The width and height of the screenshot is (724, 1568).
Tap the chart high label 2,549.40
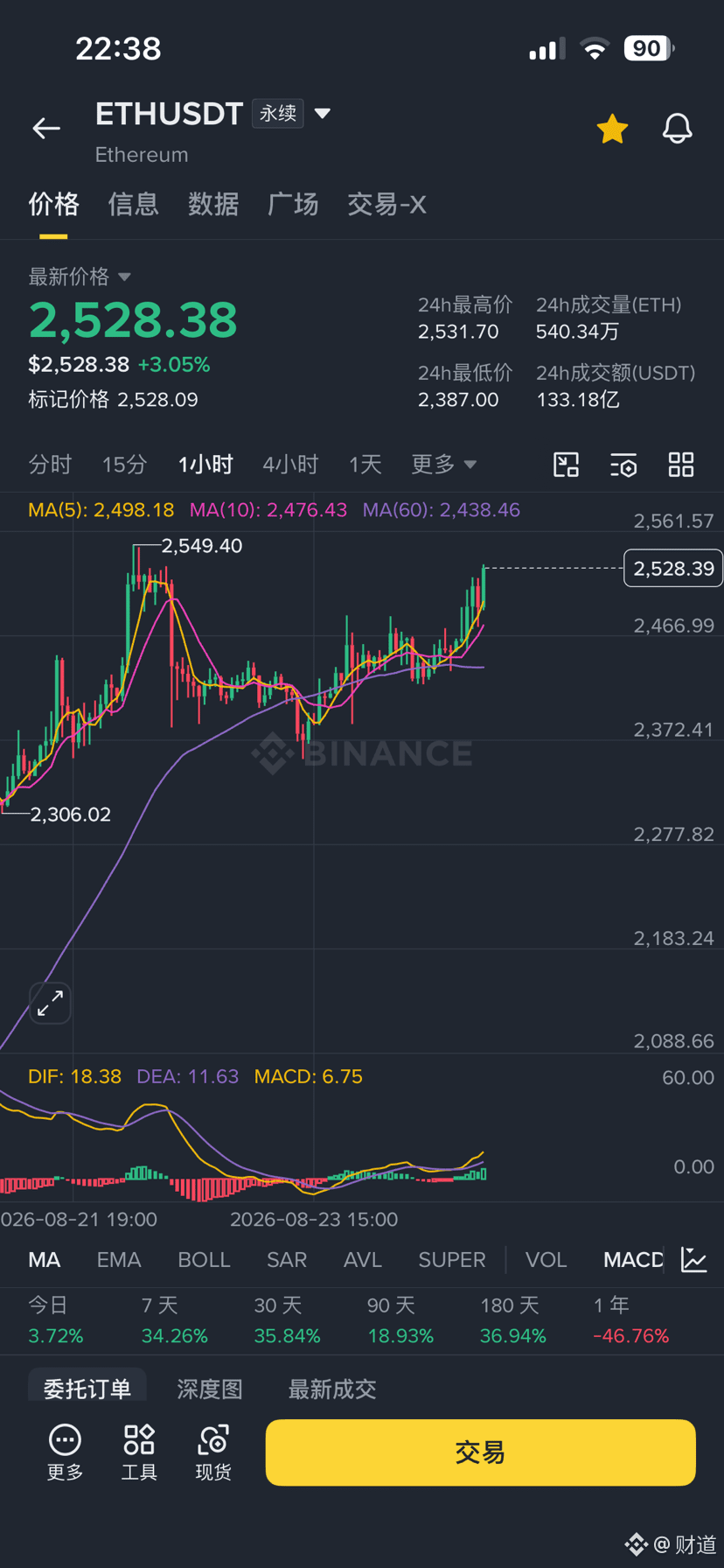tap(202, 546)
